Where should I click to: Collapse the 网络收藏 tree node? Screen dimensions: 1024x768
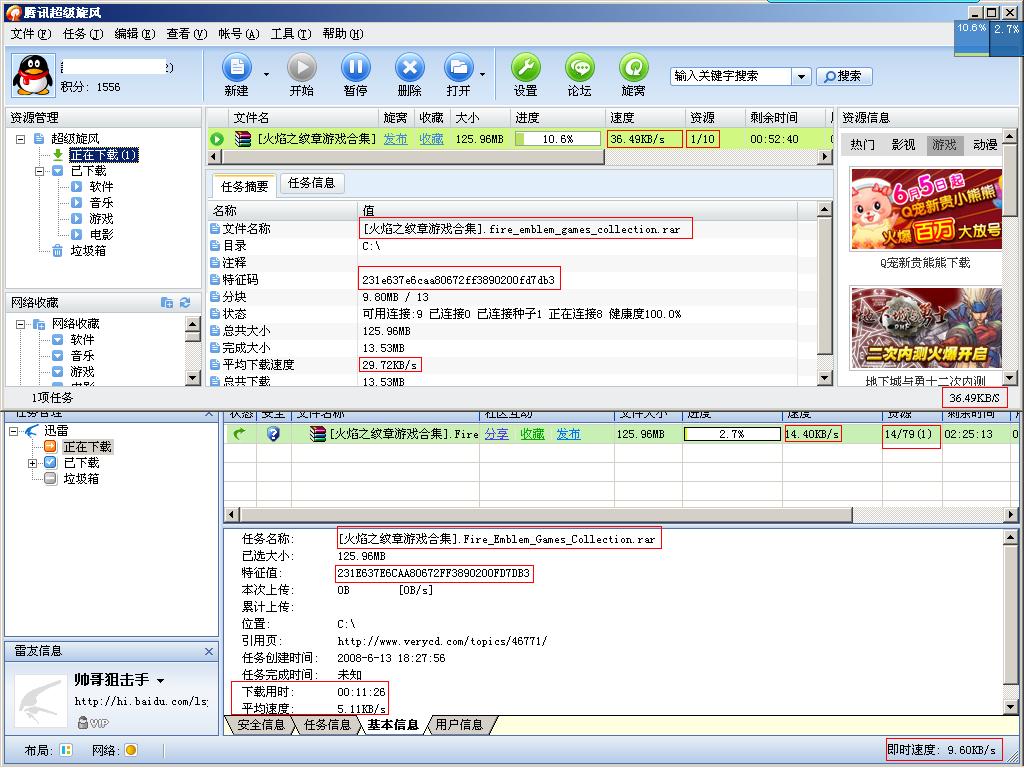[x=20, y=324]
